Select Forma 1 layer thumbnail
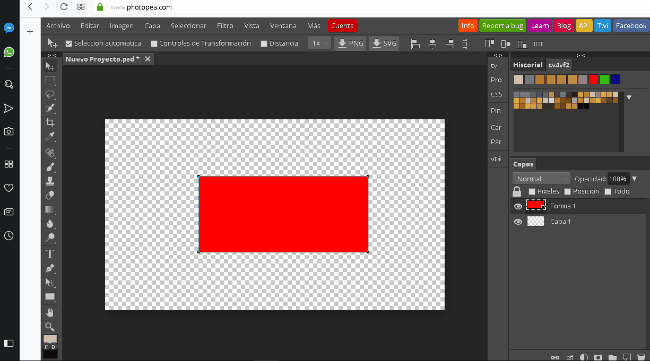650x361 pixels. point(536,206)
